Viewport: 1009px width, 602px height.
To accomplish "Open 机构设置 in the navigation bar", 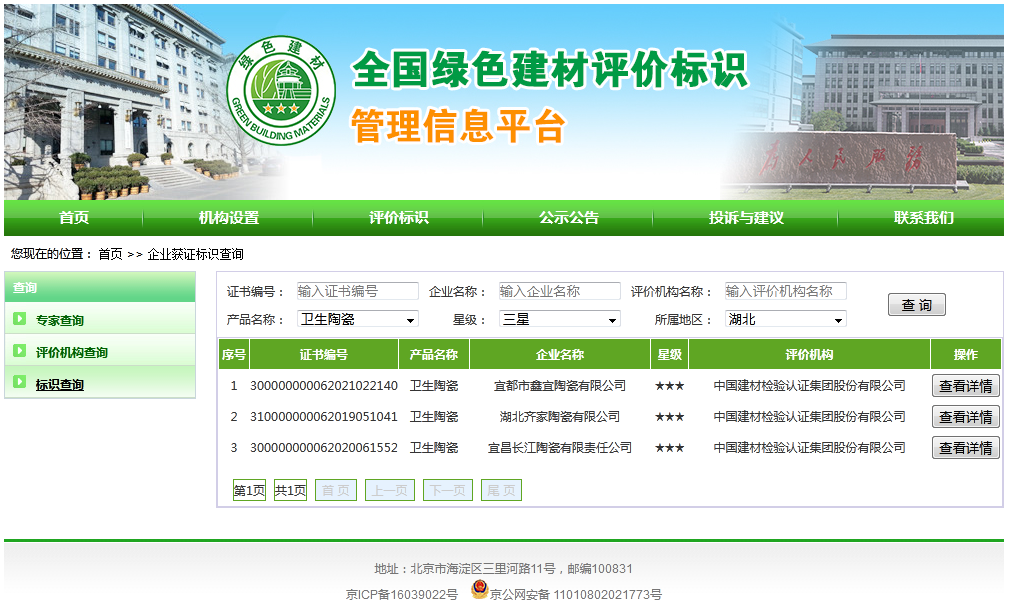I will (x=228, y=218).
